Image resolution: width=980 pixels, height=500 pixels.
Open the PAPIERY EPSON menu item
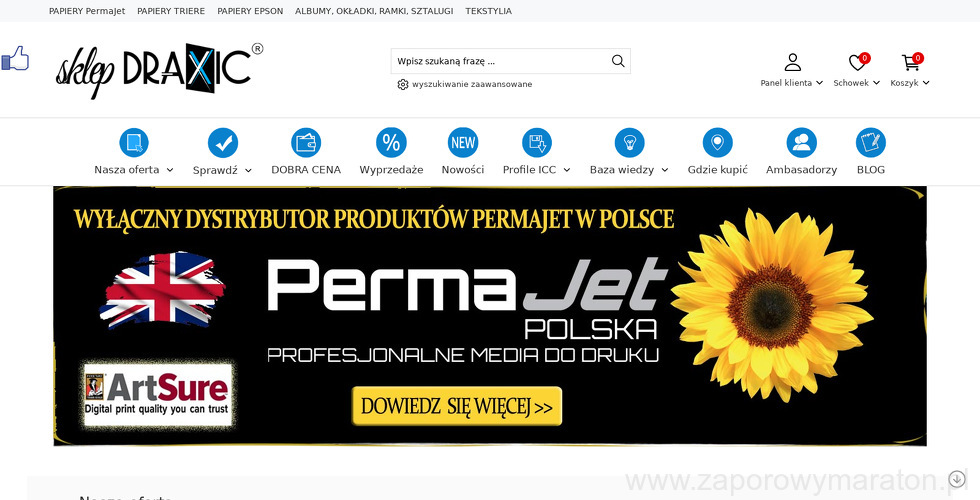tap(250, 11)
